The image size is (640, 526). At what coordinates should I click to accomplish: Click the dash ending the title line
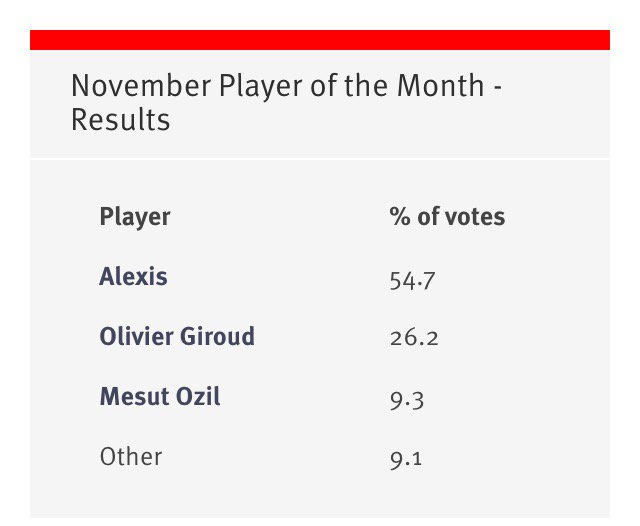pos(498,87)
